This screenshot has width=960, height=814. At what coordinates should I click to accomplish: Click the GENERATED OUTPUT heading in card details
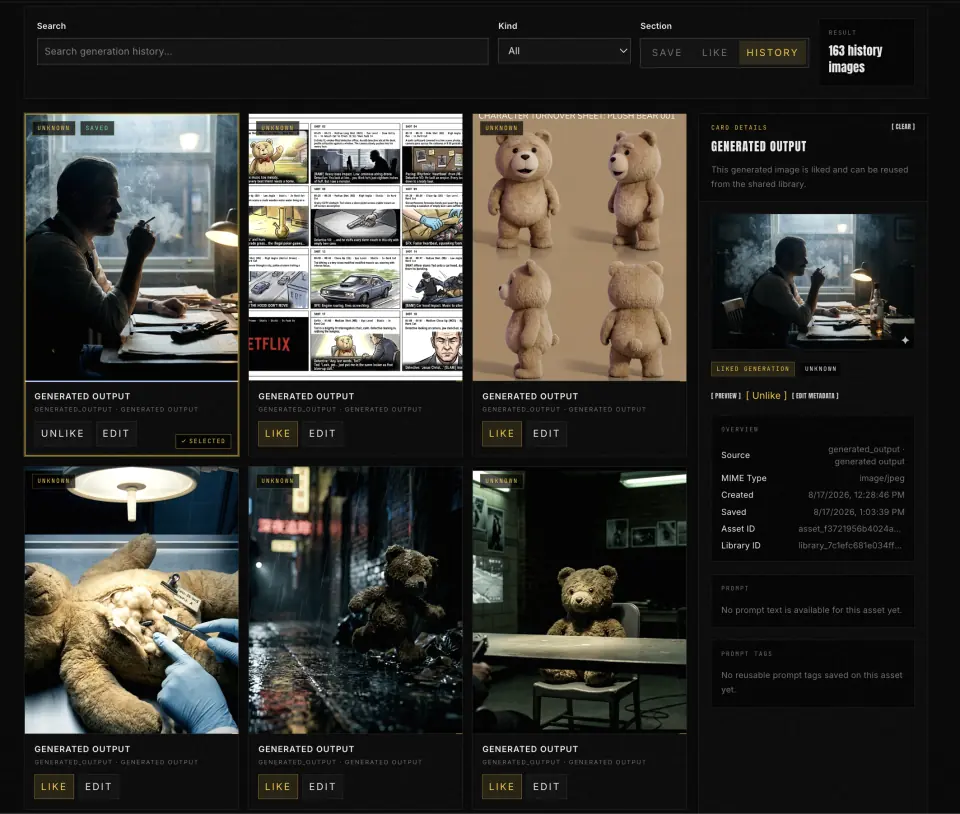759,147
